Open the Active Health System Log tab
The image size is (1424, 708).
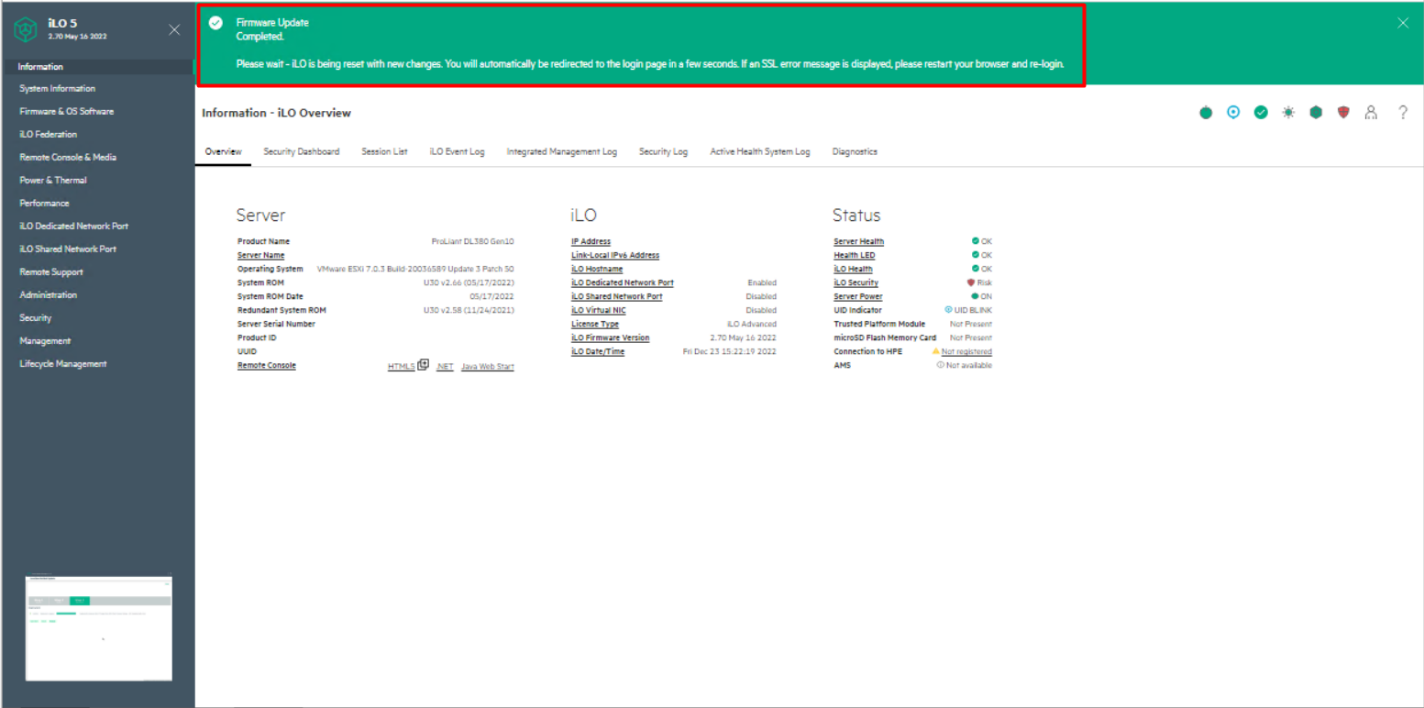(x=760, y=152)
